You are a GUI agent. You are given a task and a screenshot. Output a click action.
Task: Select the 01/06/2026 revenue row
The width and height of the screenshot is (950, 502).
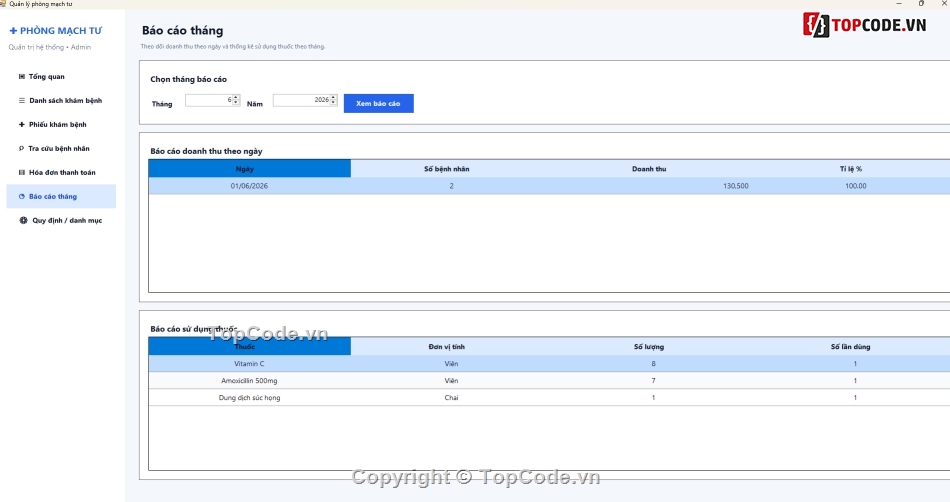(549, 186)
